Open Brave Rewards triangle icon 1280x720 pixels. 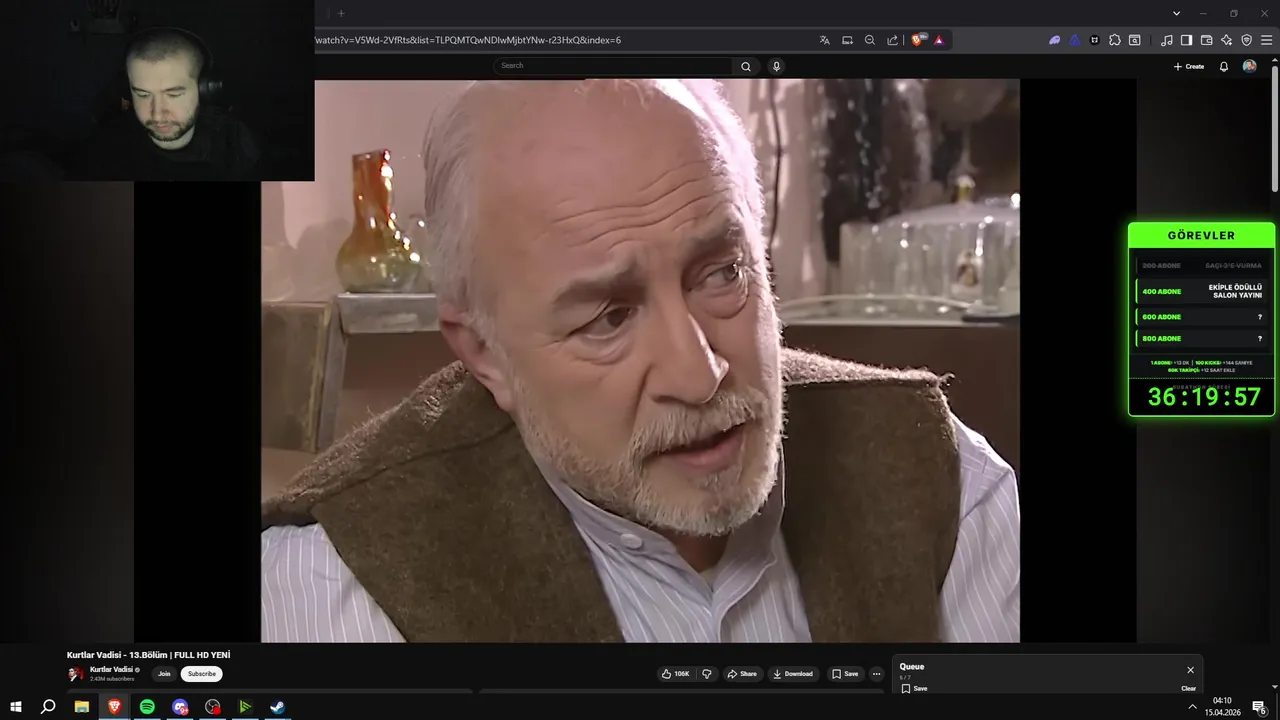point(939,40)
